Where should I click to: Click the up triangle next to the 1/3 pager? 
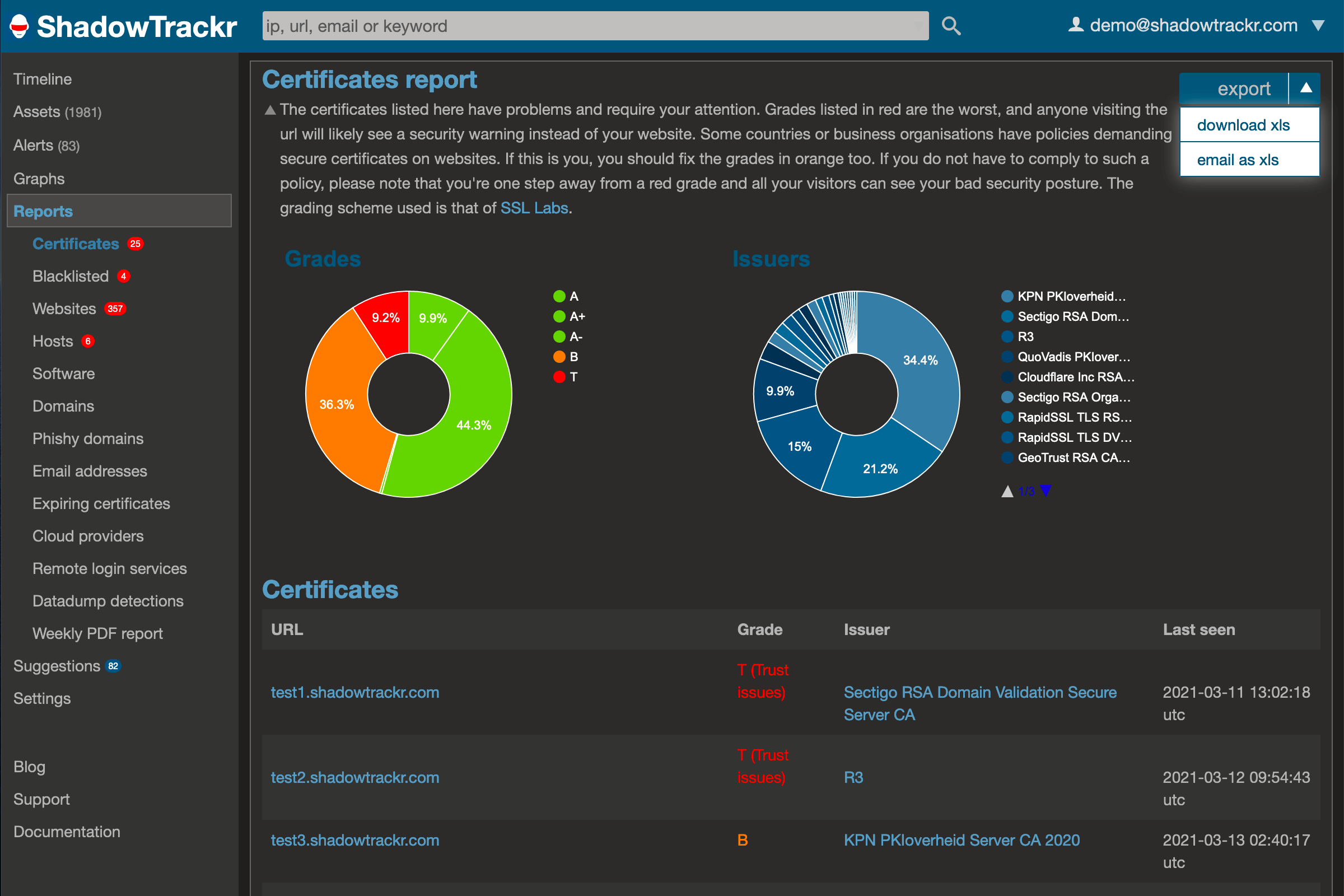click(1008, 491)
